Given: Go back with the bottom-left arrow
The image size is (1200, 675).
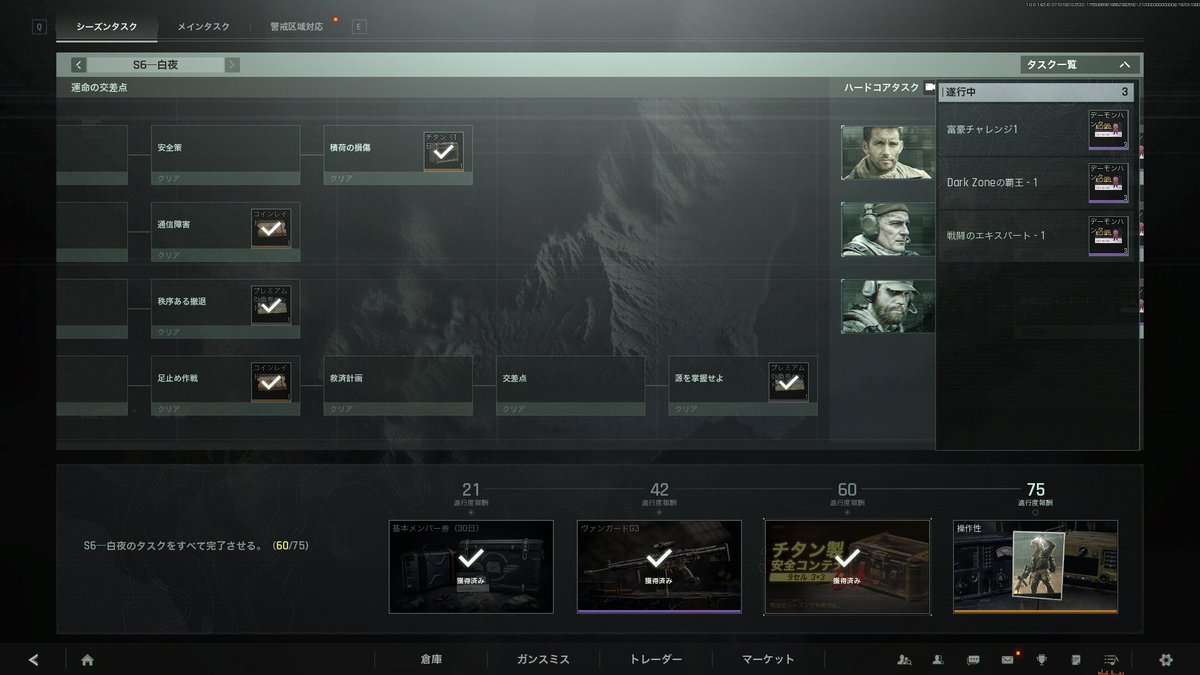Looking at the screenshot, I should coord(34,659).
